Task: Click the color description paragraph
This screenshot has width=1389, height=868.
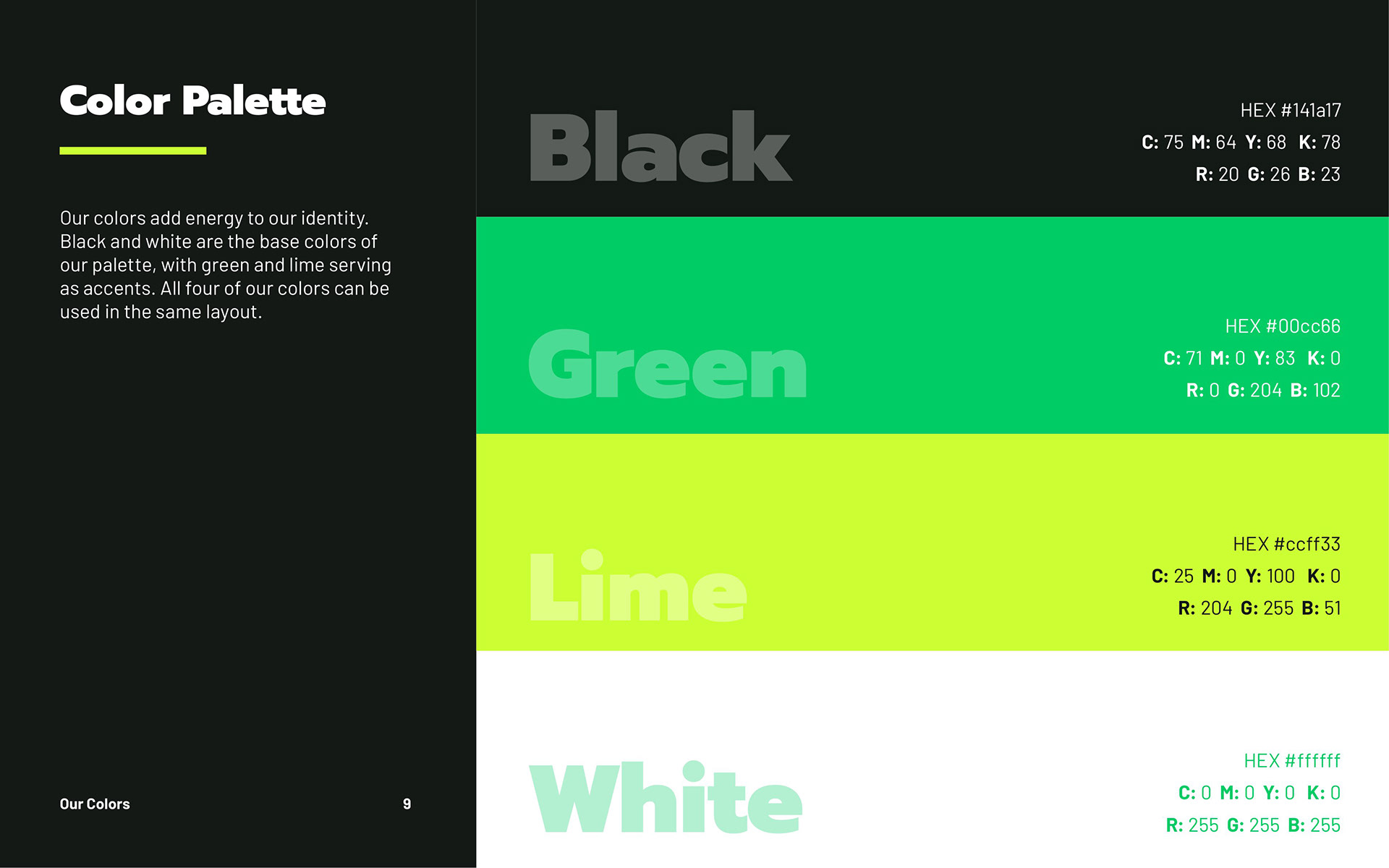Action: 225,265
